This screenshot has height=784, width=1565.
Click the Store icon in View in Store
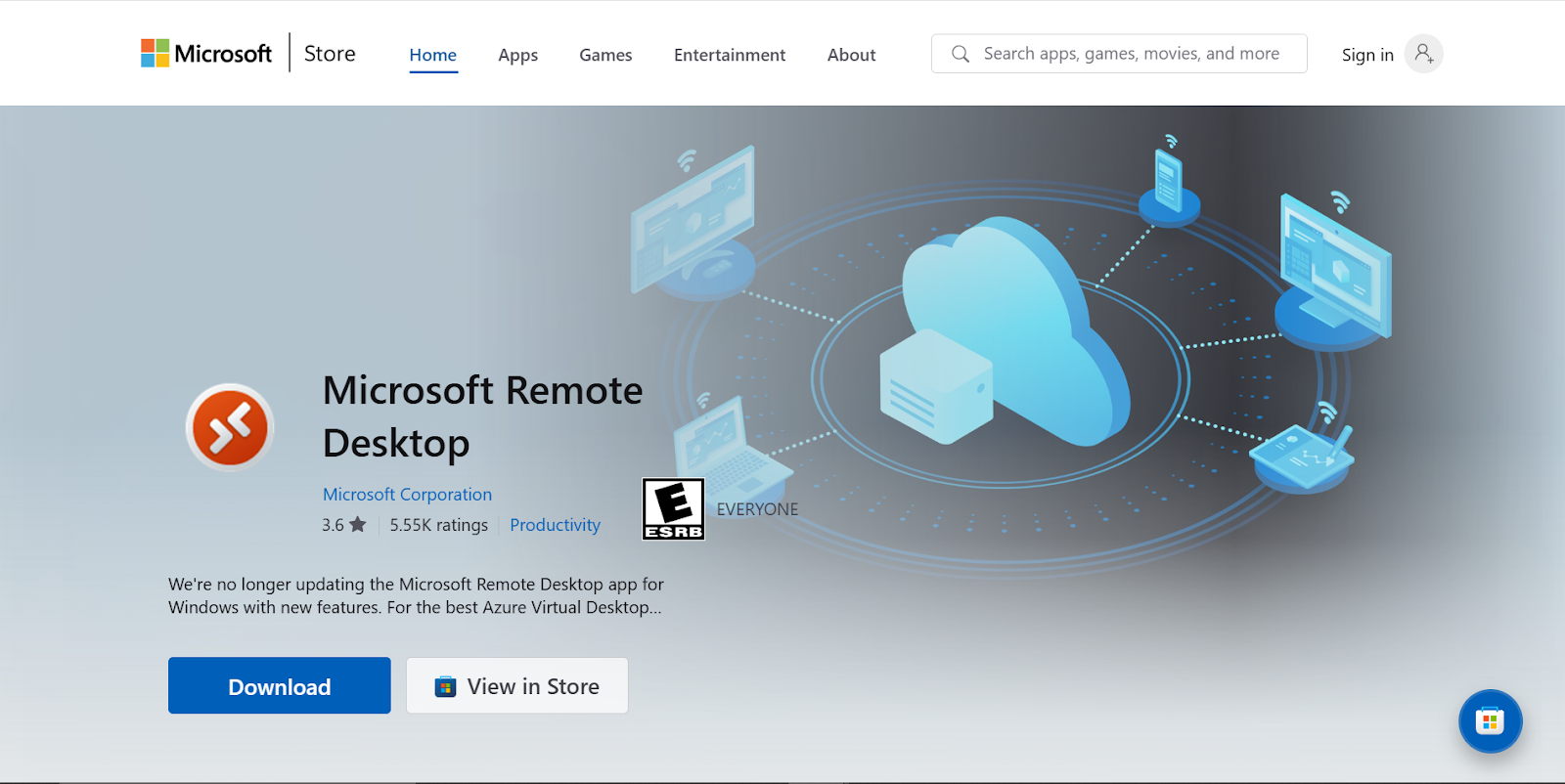[445, 687]
